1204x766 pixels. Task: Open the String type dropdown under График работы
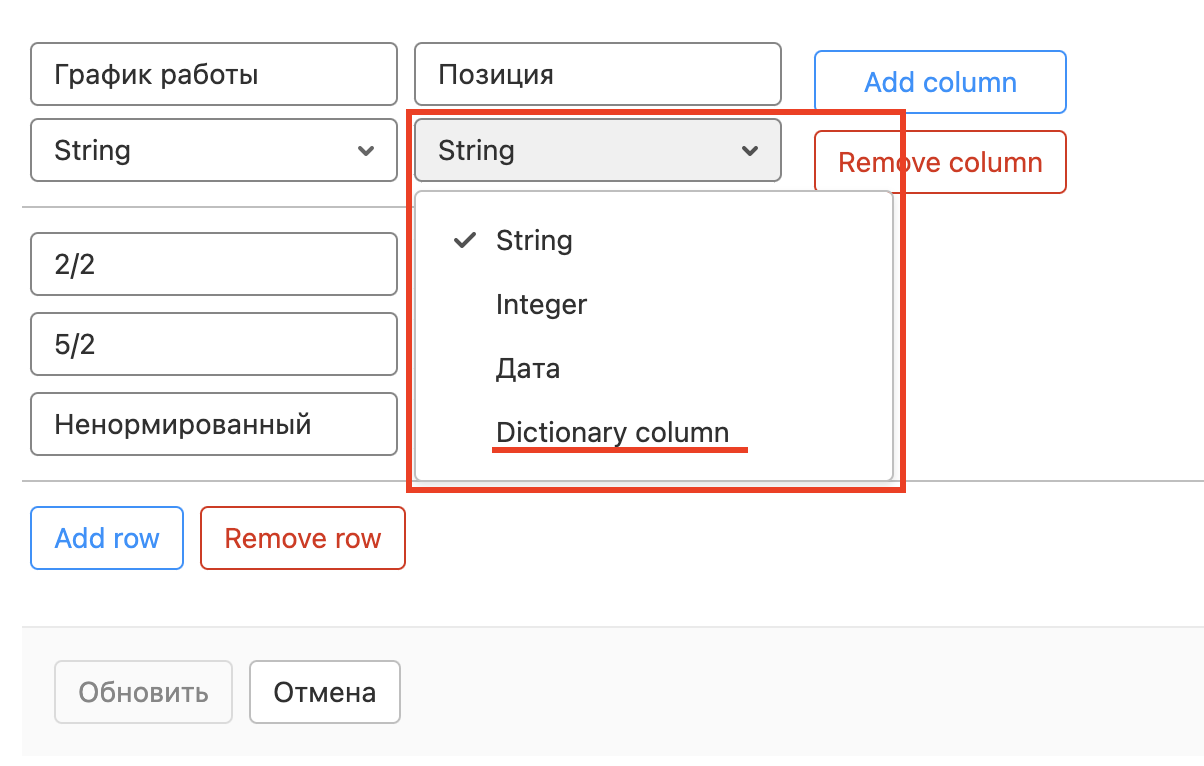tap(214, 151)
